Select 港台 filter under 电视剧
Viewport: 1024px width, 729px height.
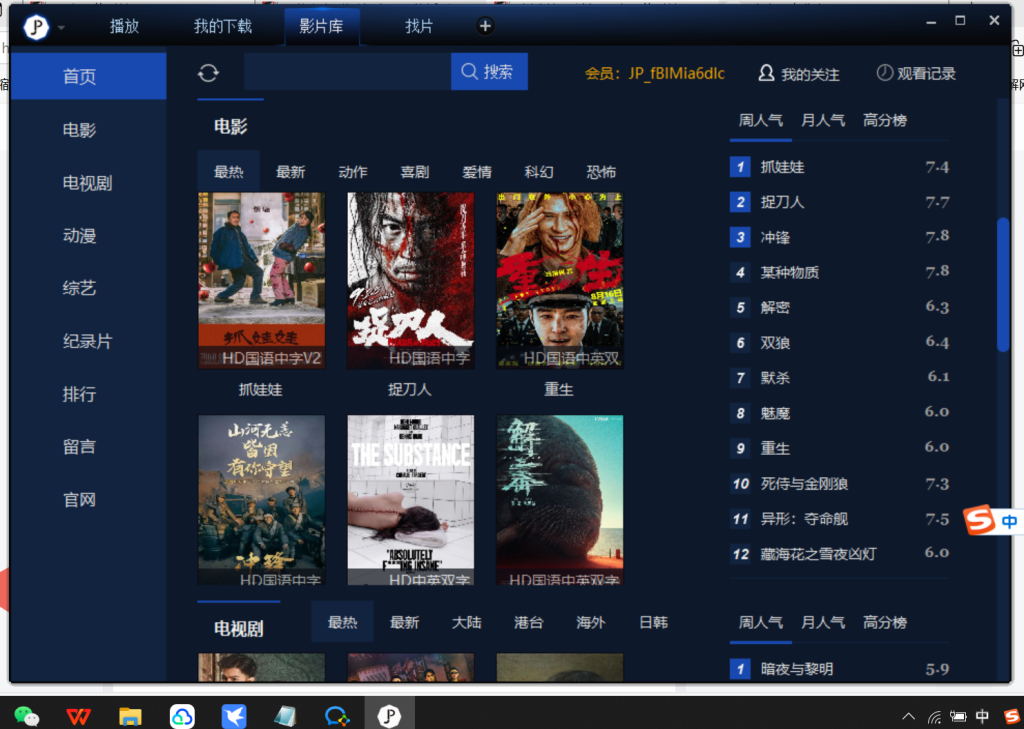pyautogui.click(x=528, y=623)
